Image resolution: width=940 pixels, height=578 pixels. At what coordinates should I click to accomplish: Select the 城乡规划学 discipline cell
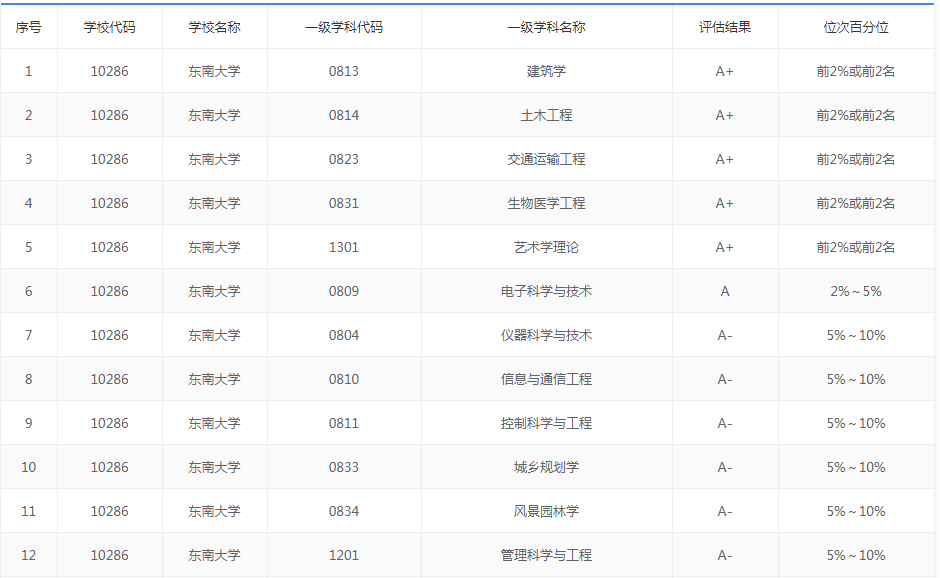pyautogui.click(x=546, y=467)
